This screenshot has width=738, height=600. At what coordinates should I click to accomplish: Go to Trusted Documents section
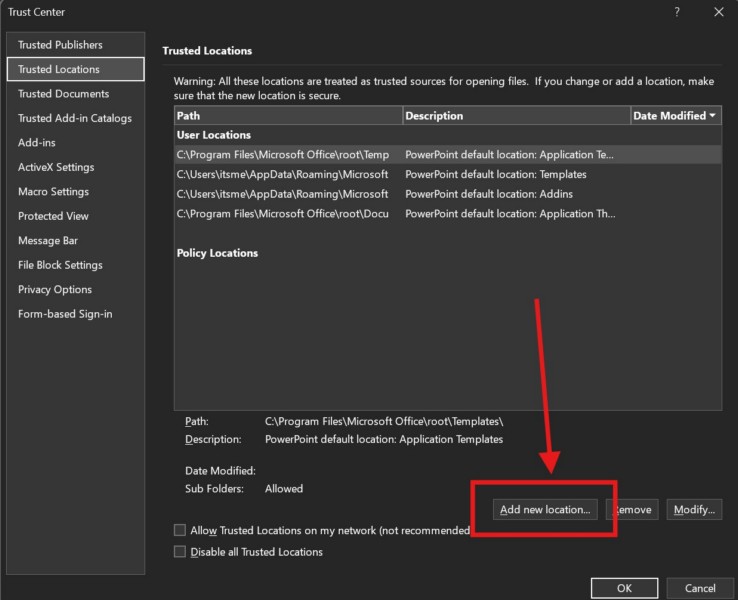click(x=63, y=94)
